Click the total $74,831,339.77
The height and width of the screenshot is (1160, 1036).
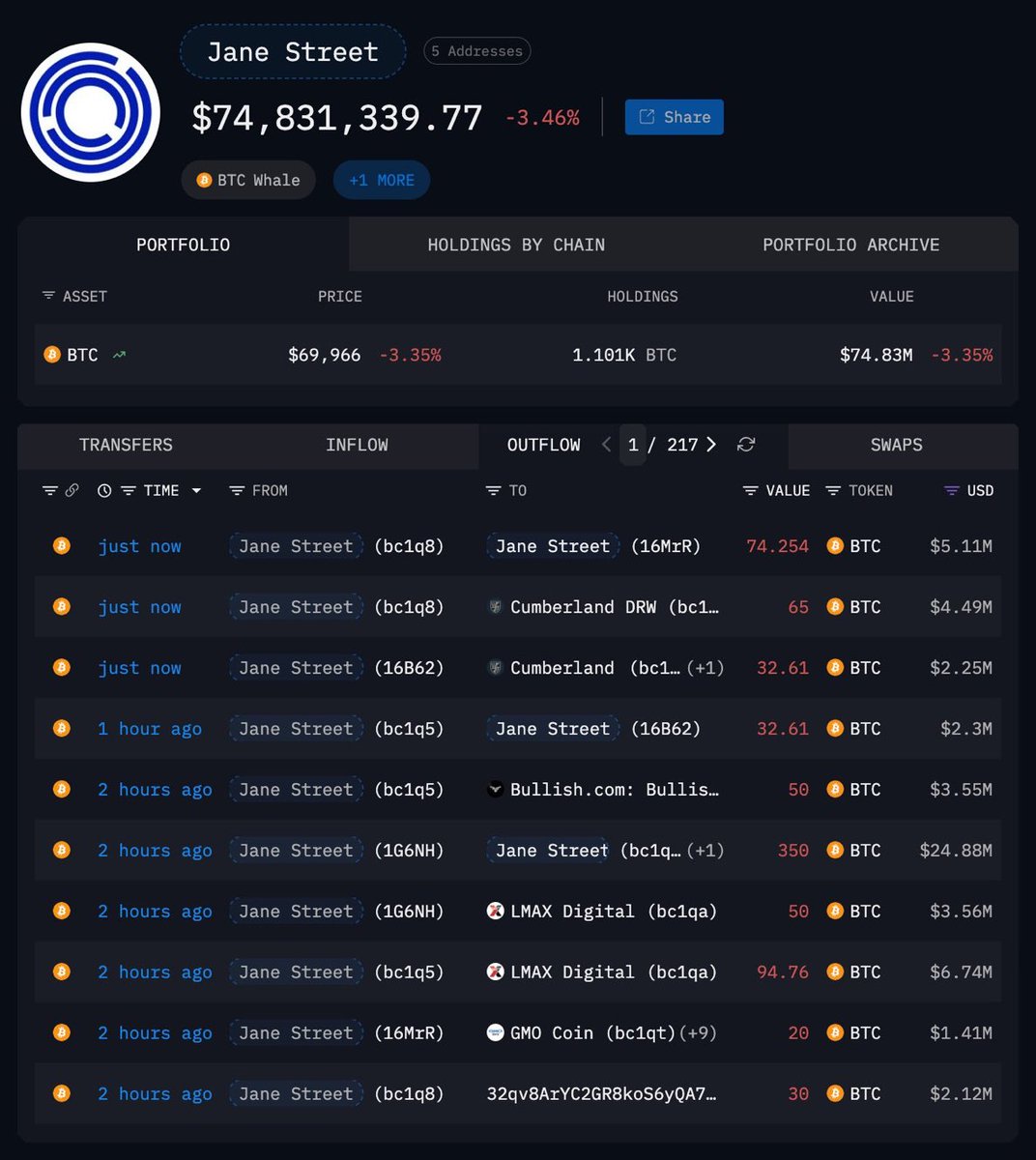point(336,118)
